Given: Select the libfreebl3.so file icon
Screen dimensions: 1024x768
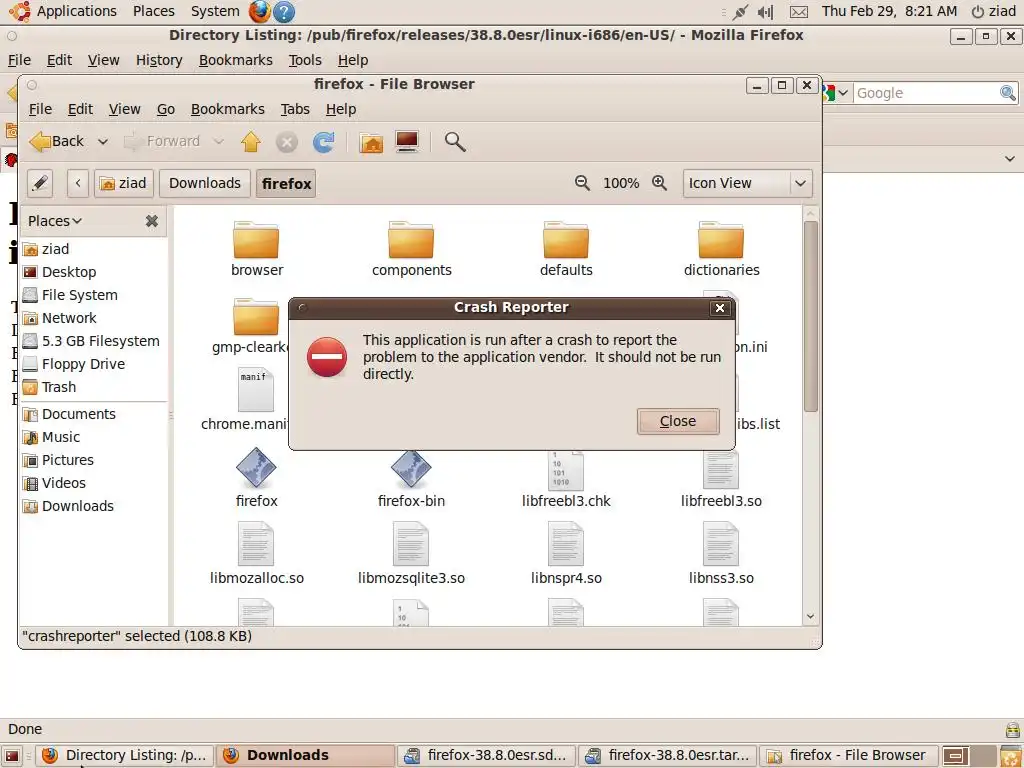Looking at the screenshot, I should [720, 470].
